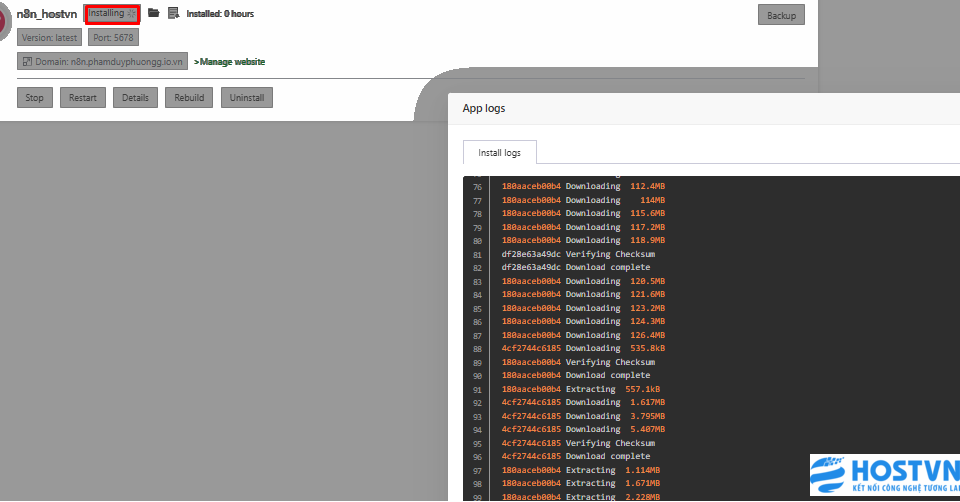Screen dimensions: 960x502
Task: Select log line 84 Downloading 121.6MB
Action: point(583,294)
